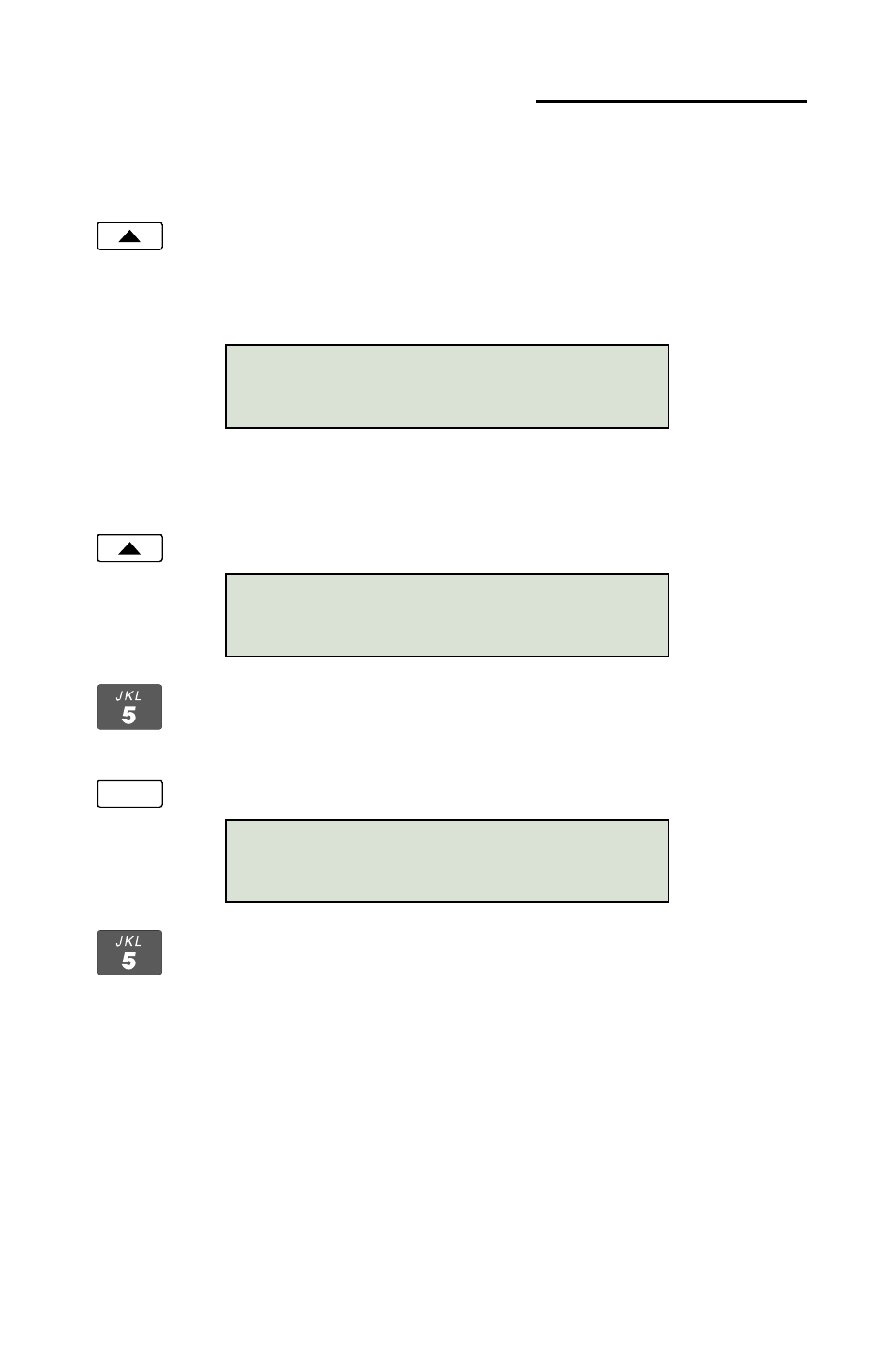Click the black triangle inside the first arrow key
The width and height of the screenshot is (888, 1372).
(129, 236)
